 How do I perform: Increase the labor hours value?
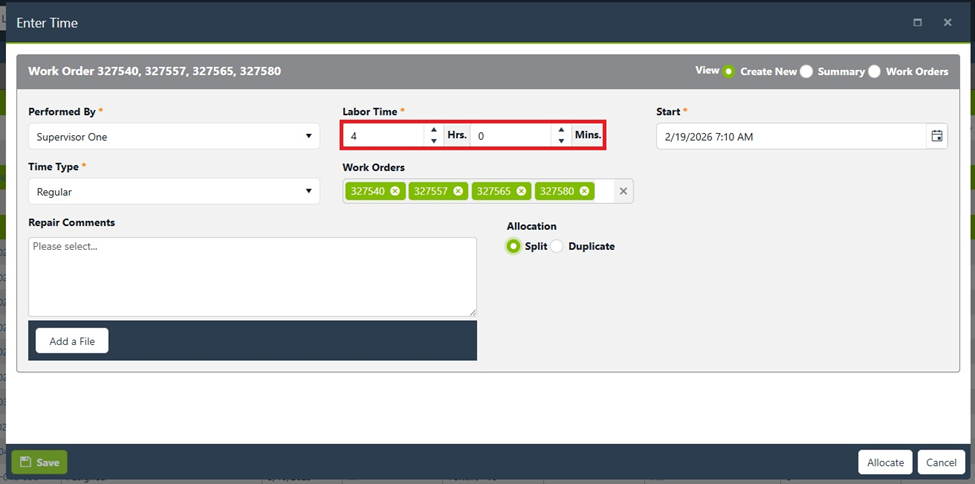click(x=433, y=130)
